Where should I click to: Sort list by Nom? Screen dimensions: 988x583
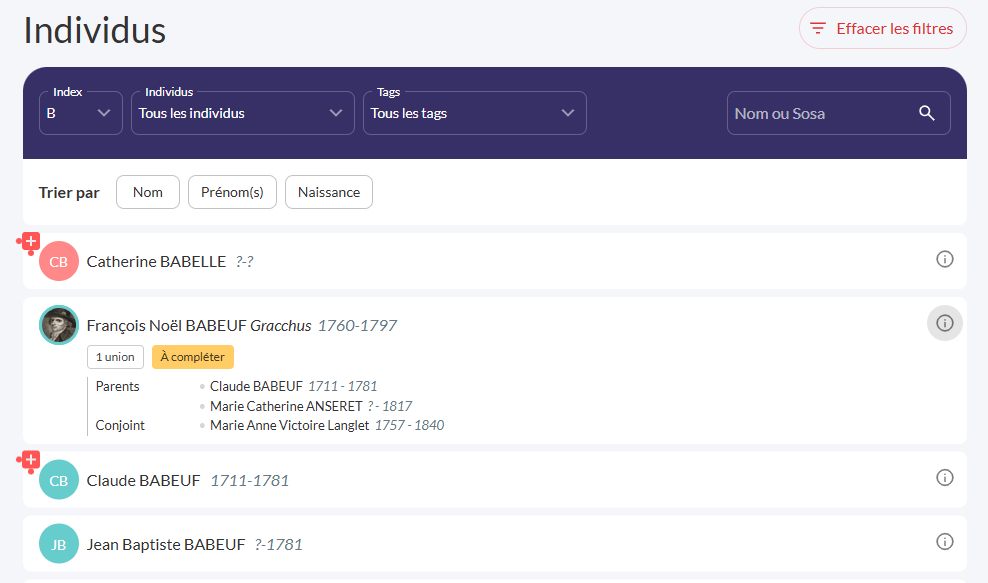(148, 192)
